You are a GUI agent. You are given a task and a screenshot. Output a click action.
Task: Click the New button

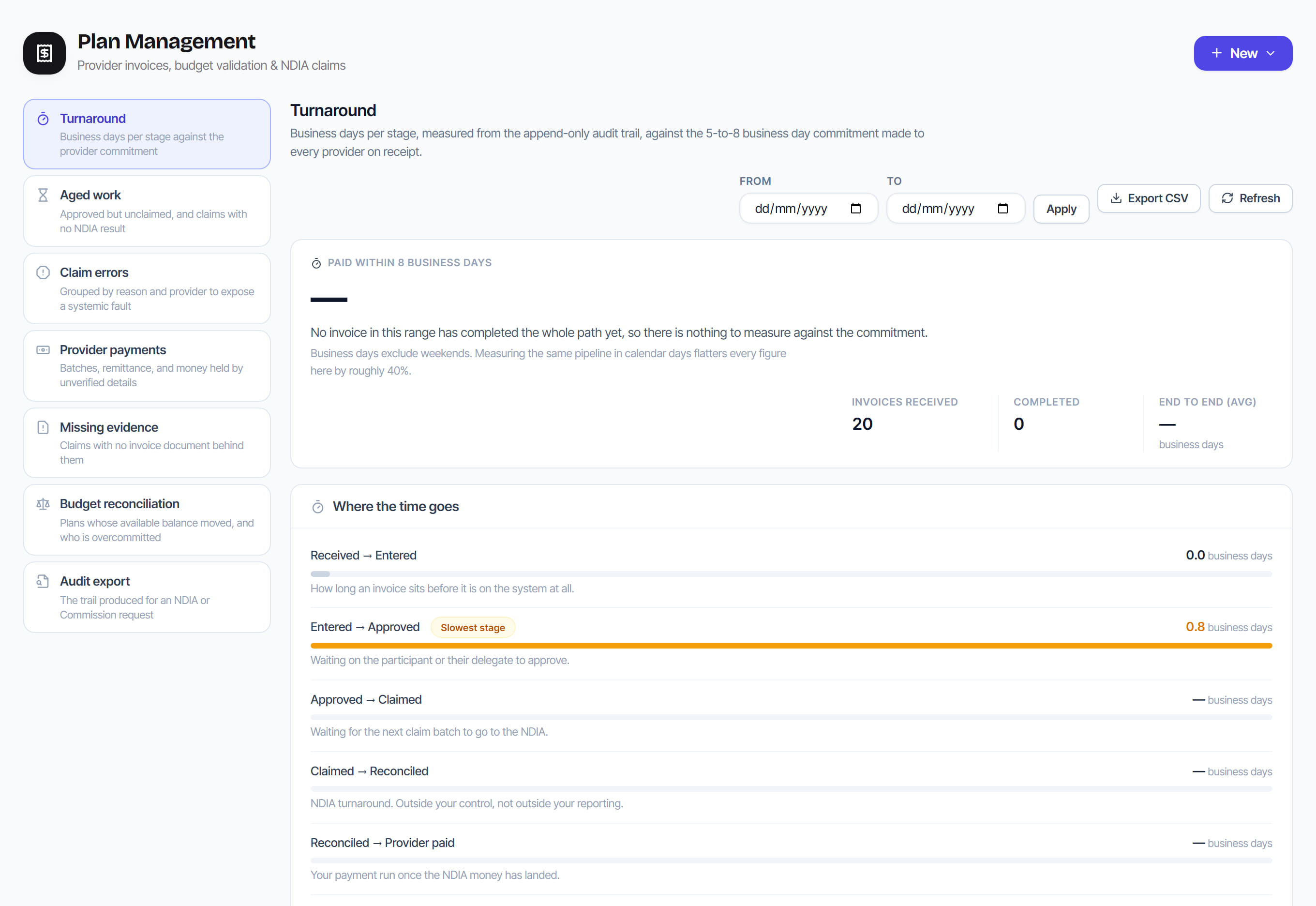point(1243,53)
